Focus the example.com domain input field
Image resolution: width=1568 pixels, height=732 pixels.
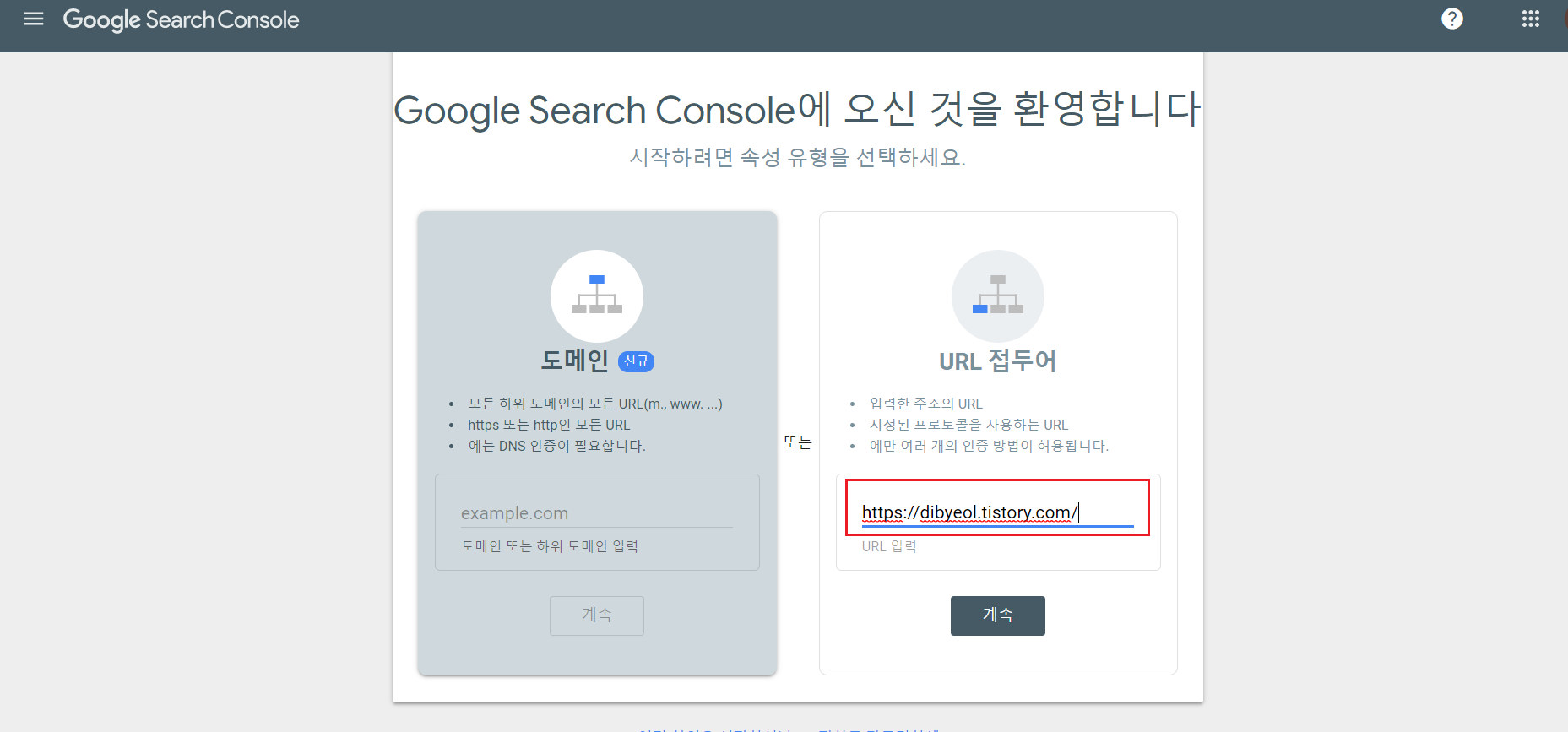(597, 513)
